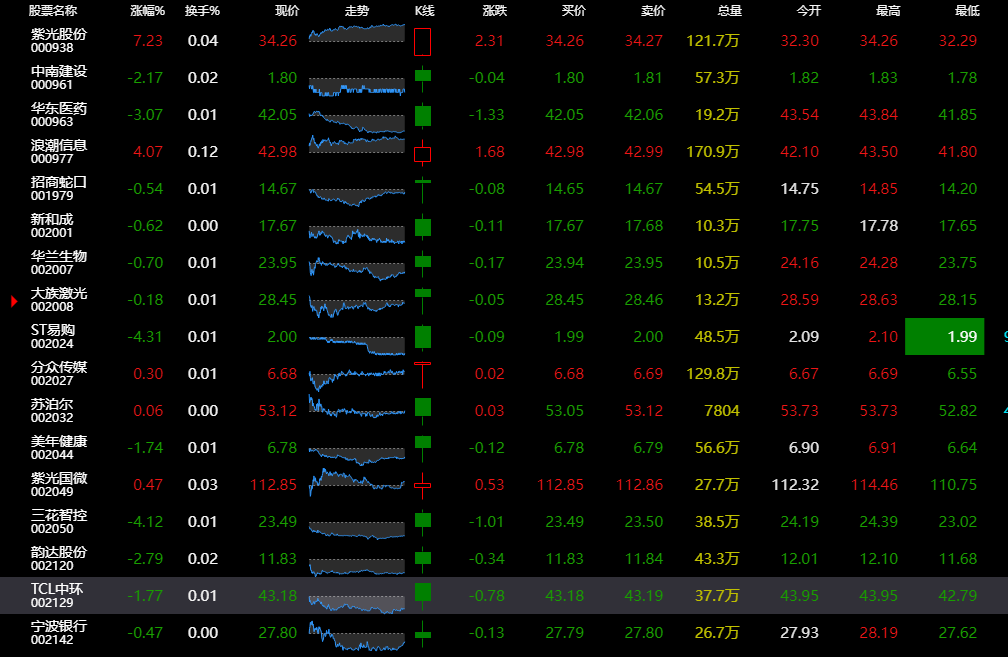
Task: Select stock 韵达股份 002120
Action: pyautogui.click(x=58, y=559)
